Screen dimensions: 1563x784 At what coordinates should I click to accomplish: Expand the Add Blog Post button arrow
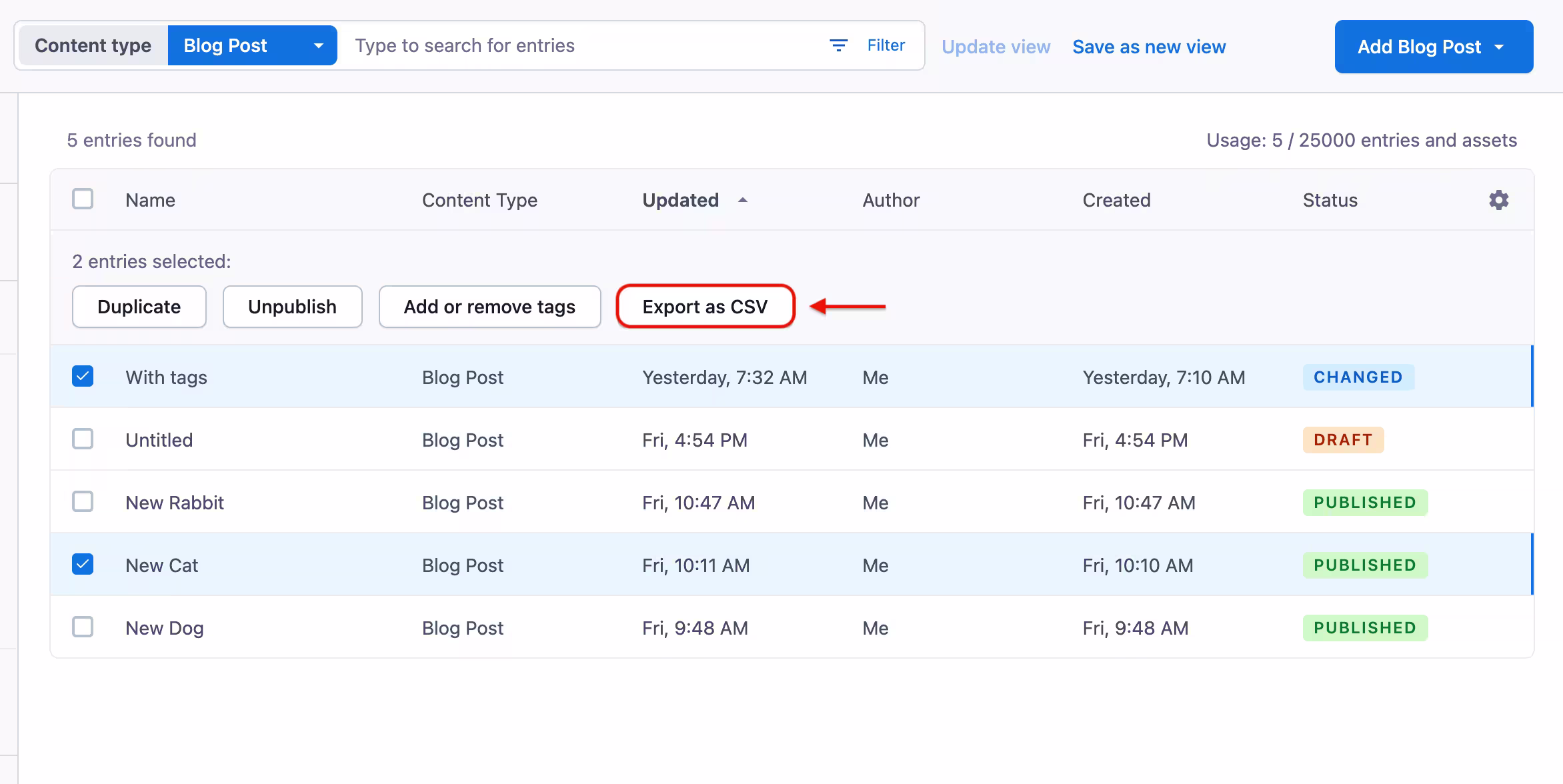point(1499,47)
